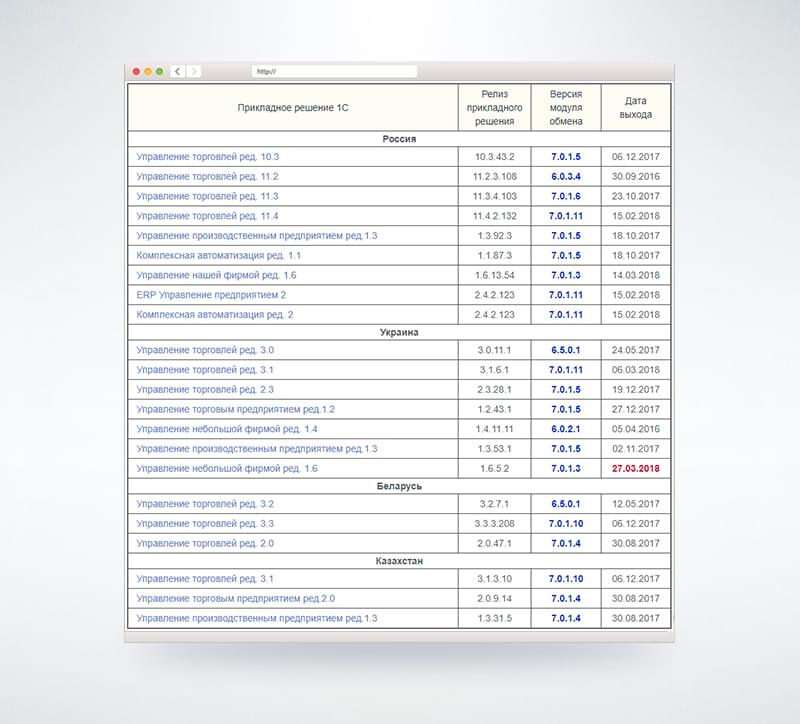Click release number 3.1.3.10
The height and width of the screenshot is (724, 800).
[x=494, y=579]
